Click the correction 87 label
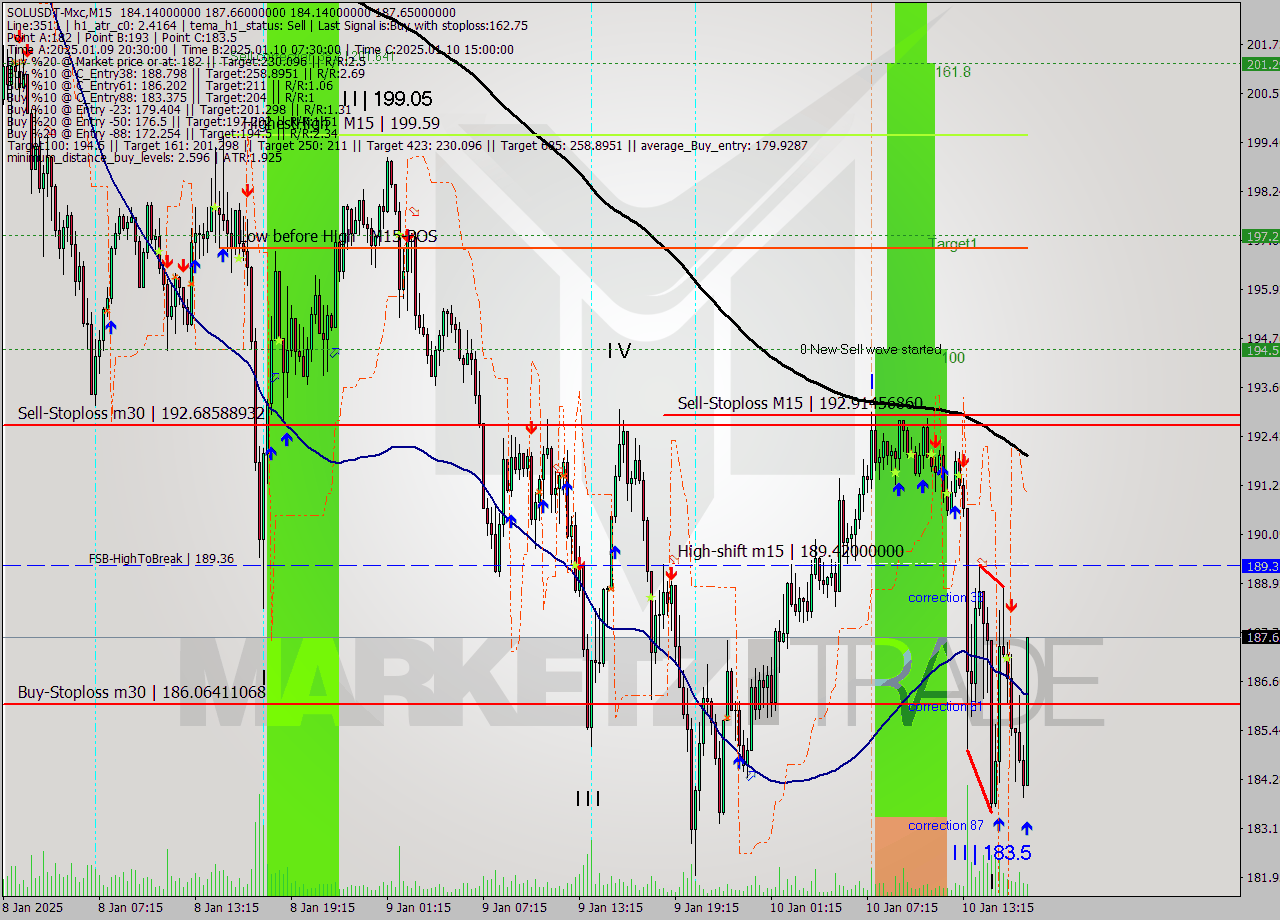The image size is (1280, 920). pyautogui.click(x=945, y=826)
